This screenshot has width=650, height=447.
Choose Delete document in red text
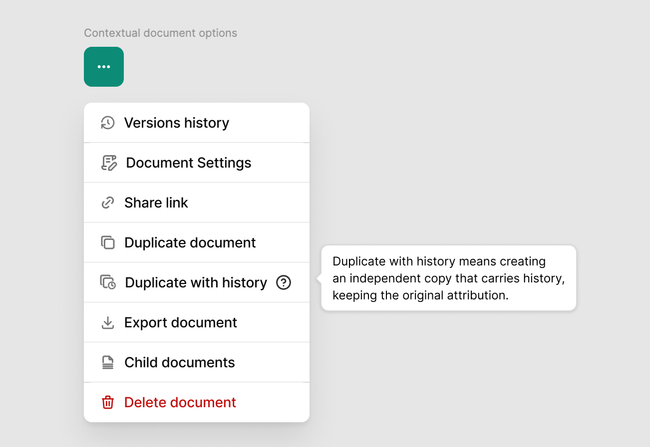[x=180, y=403]
